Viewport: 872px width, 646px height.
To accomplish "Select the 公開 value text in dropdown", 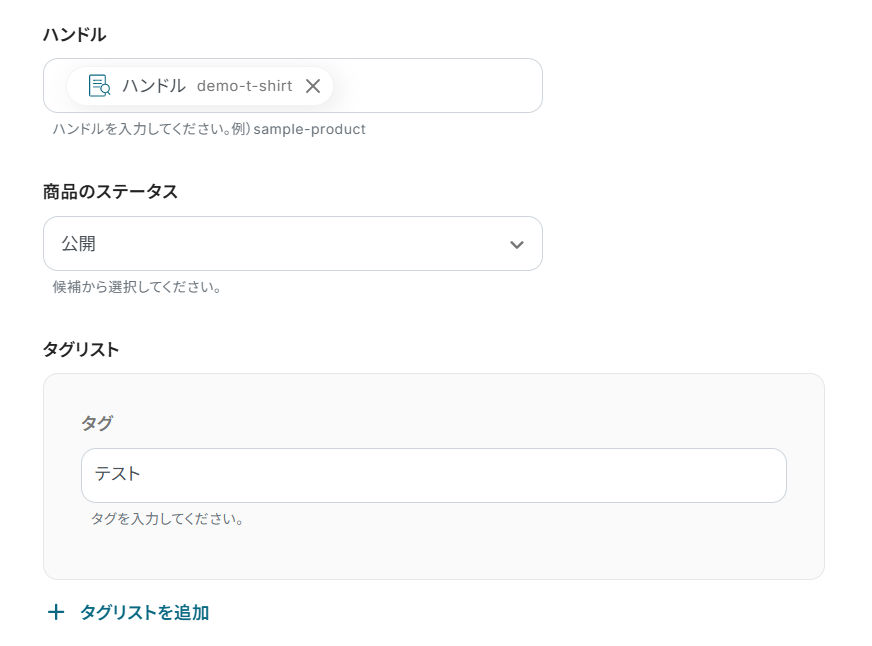I will point(79,244).
